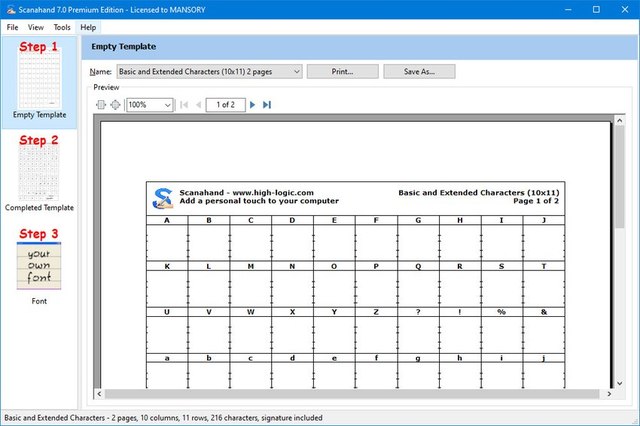Select Step 1 Empty Template
This screenshot has height=426, width=640.
click(x=39, y=80)
